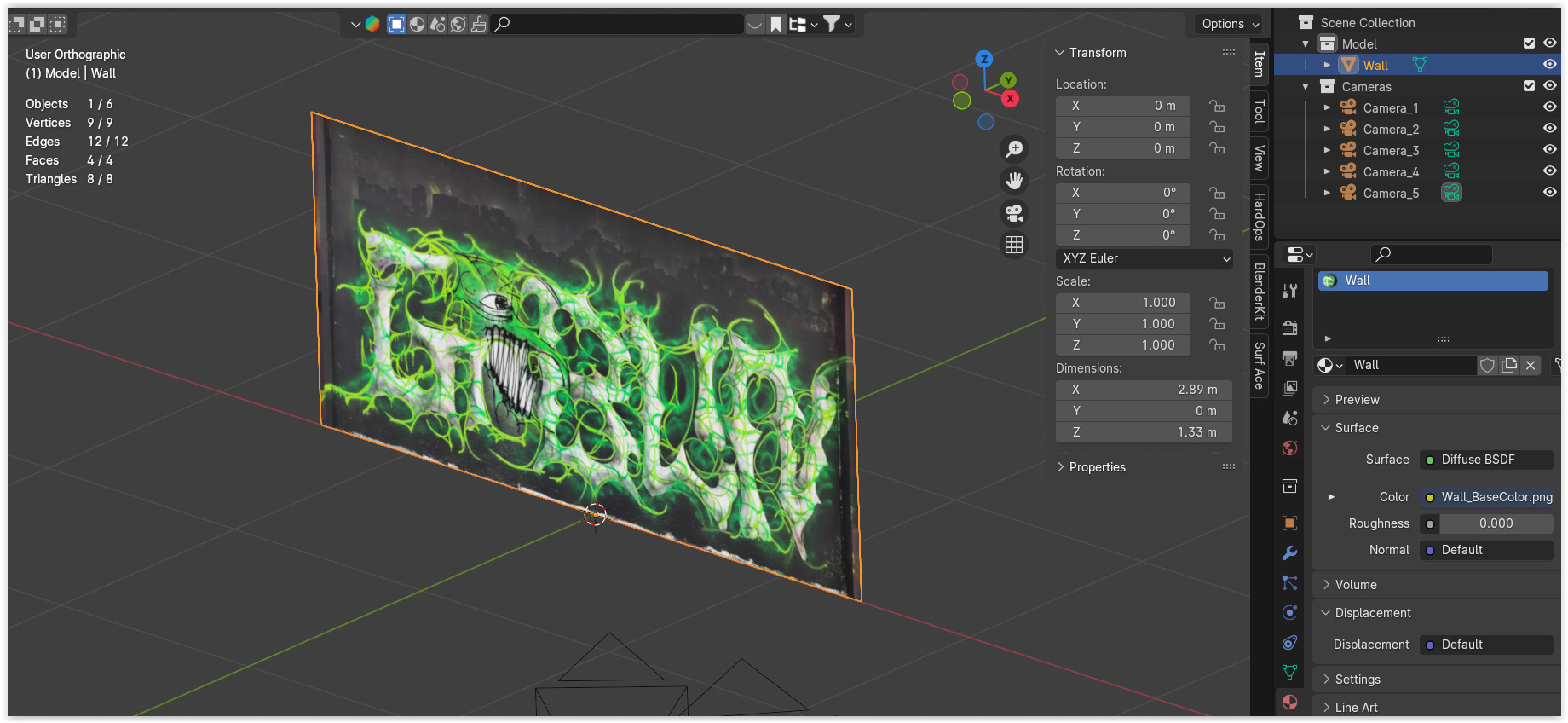The width and height of the screenshot is (1568, 723).
Task: Switch to the BlenderKit sidebar tab
Action: pyautogui.click(x=1259, y=292)
